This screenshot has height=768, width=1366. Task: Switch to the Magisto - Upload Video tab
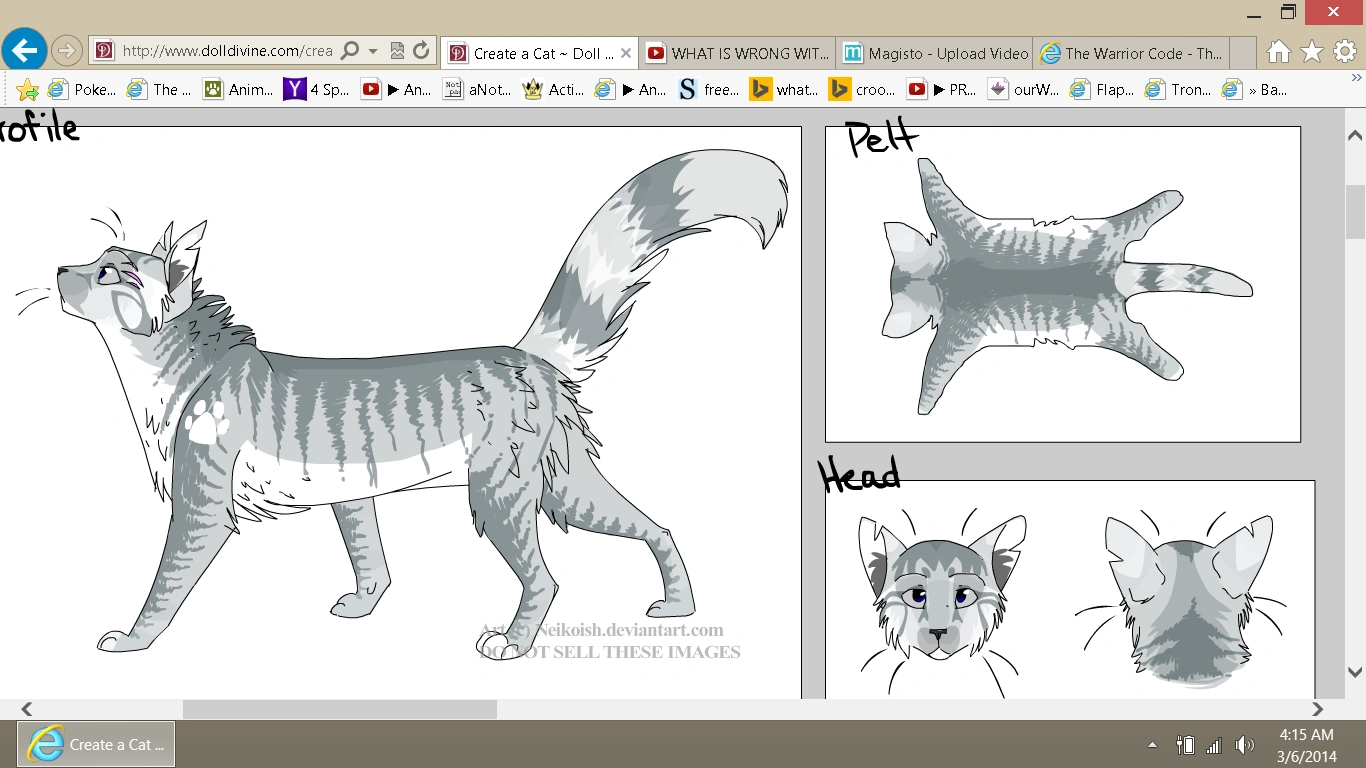[935, 54]
